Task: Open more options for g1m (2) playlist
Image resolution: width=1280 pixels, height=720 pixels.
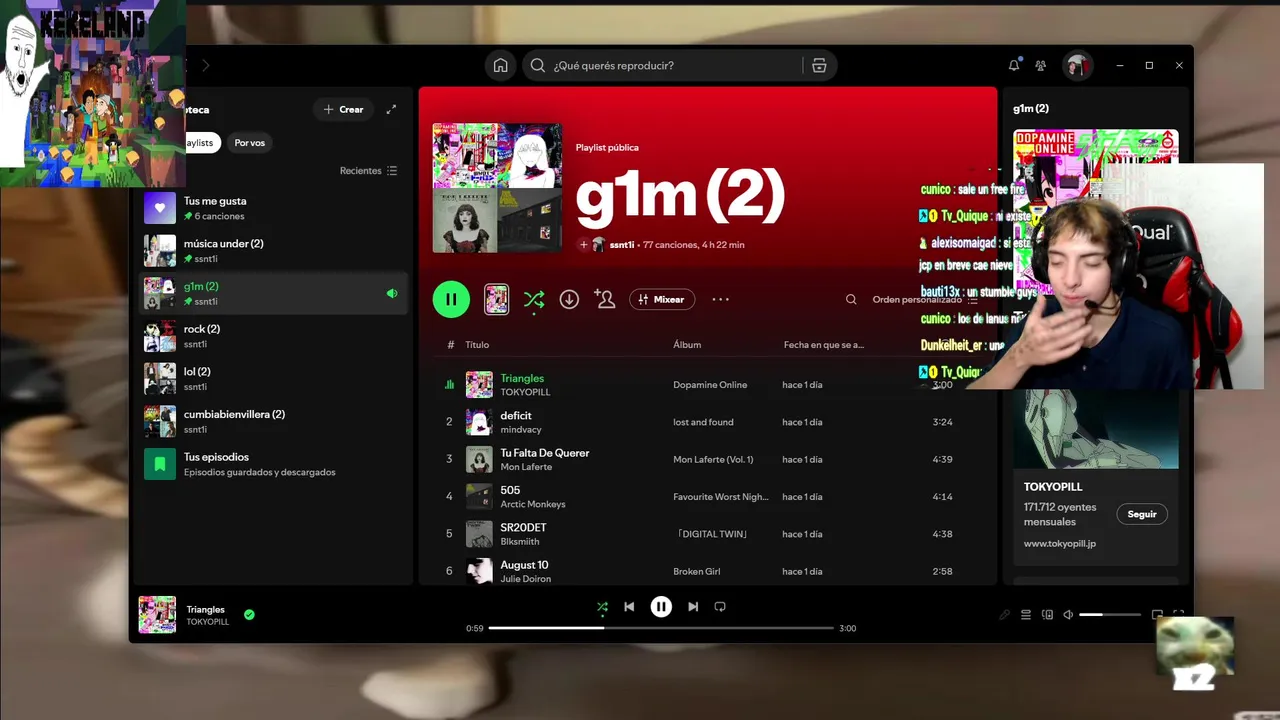Action: (721, 299)
